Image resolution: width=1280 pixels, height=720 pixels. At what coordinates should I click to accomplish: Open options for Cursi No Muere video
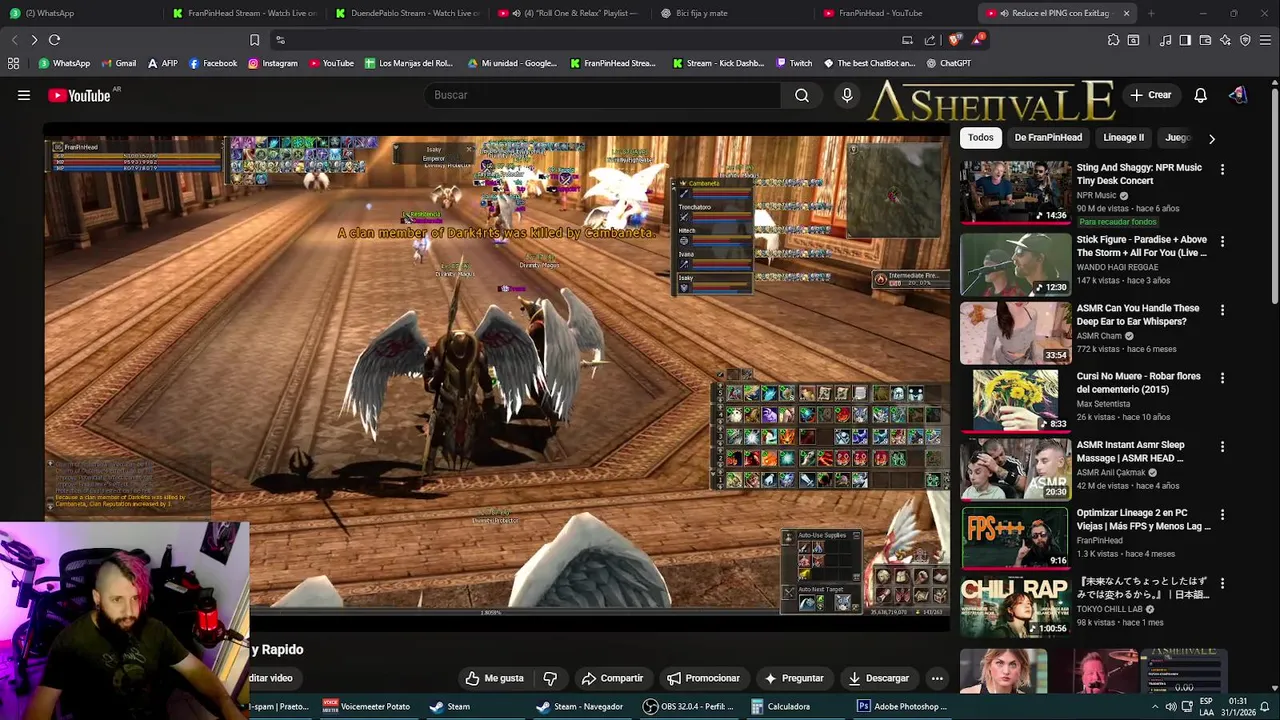(x=1222, y=378)
